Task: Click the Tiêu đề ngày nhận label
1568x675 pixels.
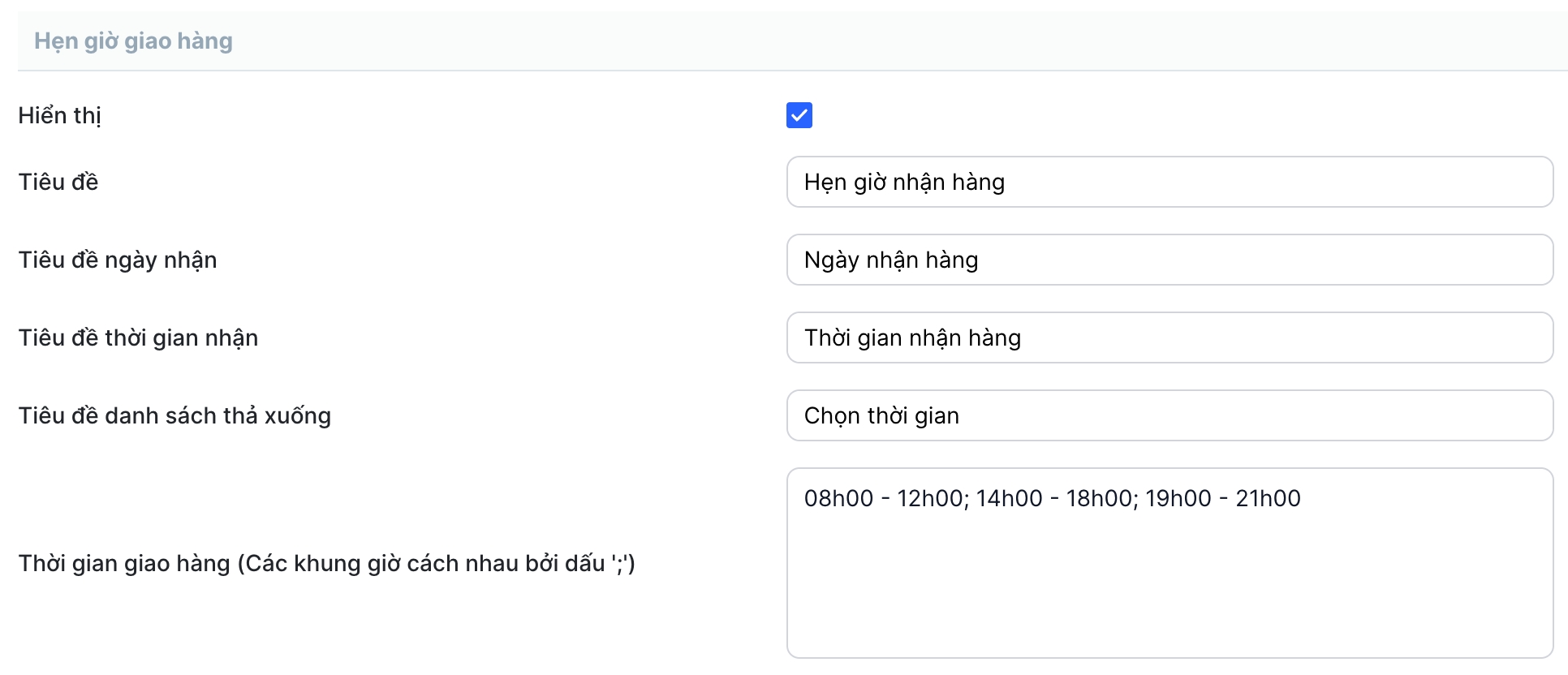Action: [x=118, y=260]
